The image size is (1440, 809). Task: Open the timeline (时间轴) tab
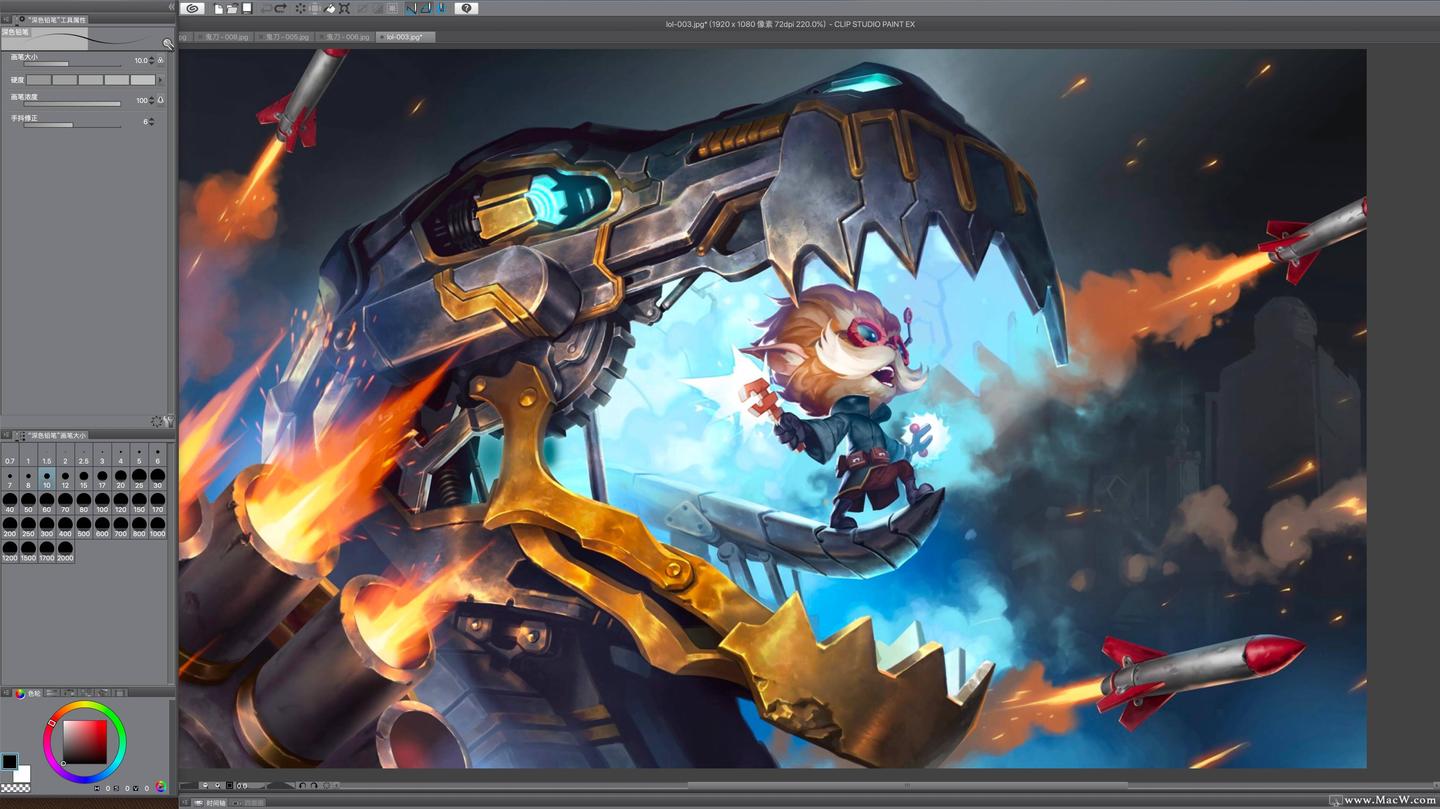point(210,803)
